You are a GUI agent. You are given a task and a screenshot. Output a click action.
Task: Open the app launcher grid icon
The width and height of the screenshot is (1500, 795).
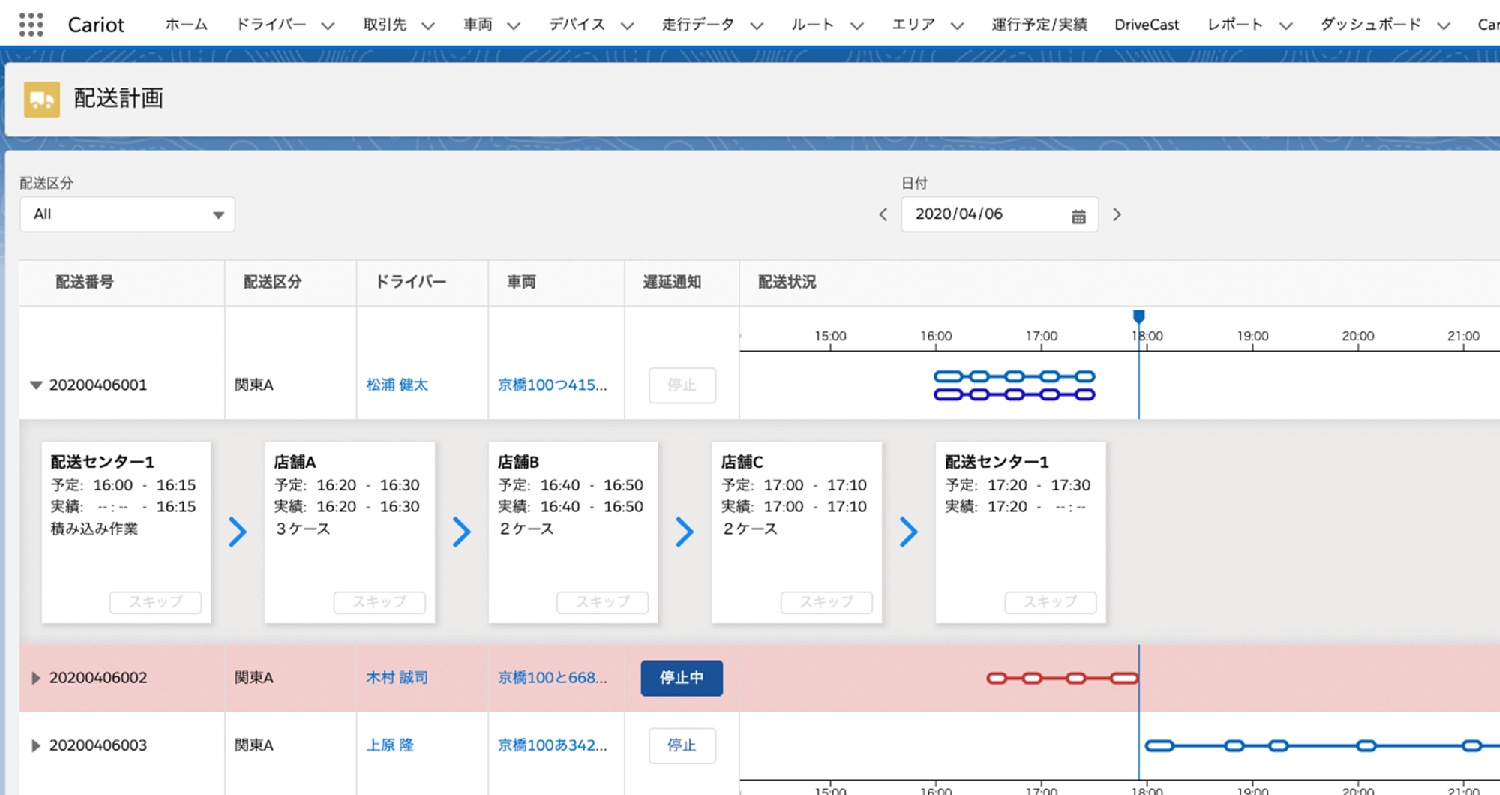pyautogui.click(x=31, y=24)
